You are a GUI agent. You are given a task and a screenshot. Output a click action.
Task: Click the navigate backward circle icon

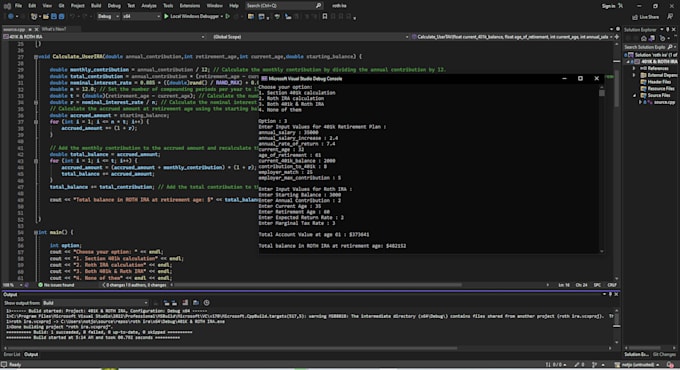[10, 16]
